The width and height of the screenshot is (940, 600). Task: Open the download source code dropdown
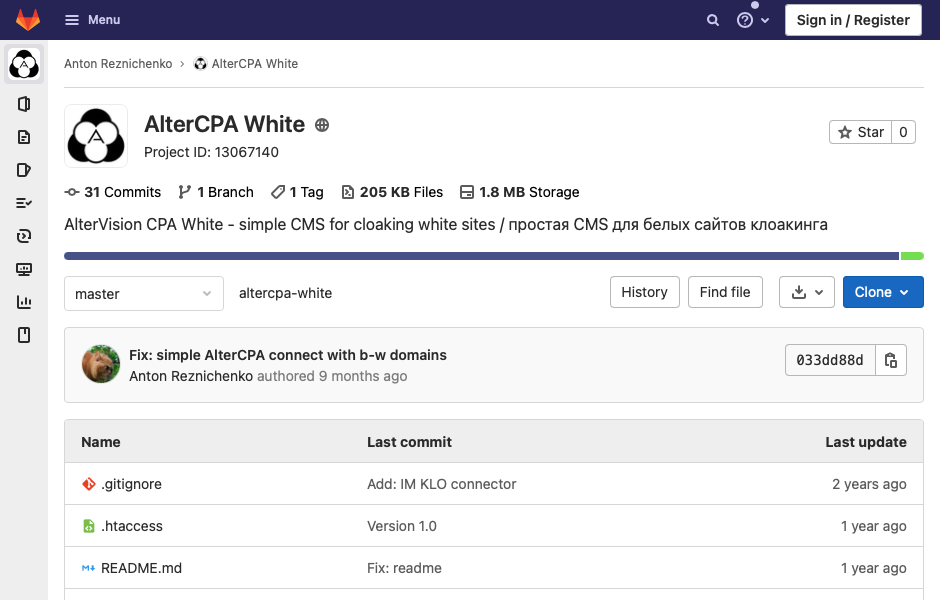[806, 292]
